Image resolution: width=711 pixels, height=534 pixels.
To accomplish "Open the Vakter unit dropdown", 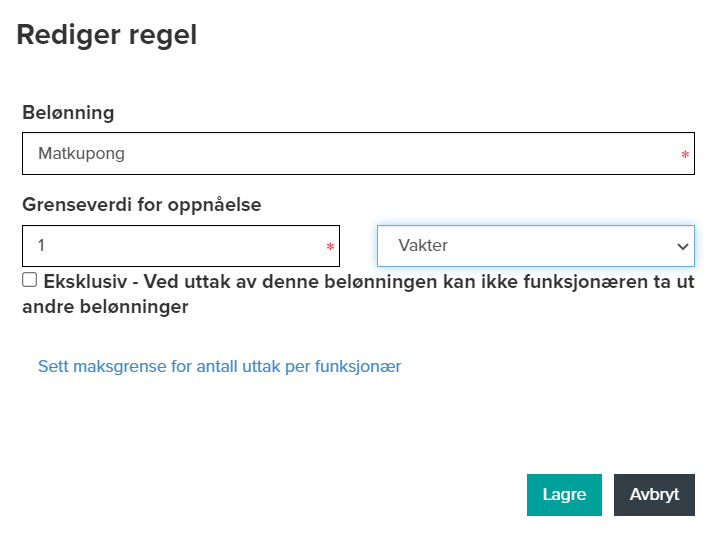I will (x=535, y=245).
